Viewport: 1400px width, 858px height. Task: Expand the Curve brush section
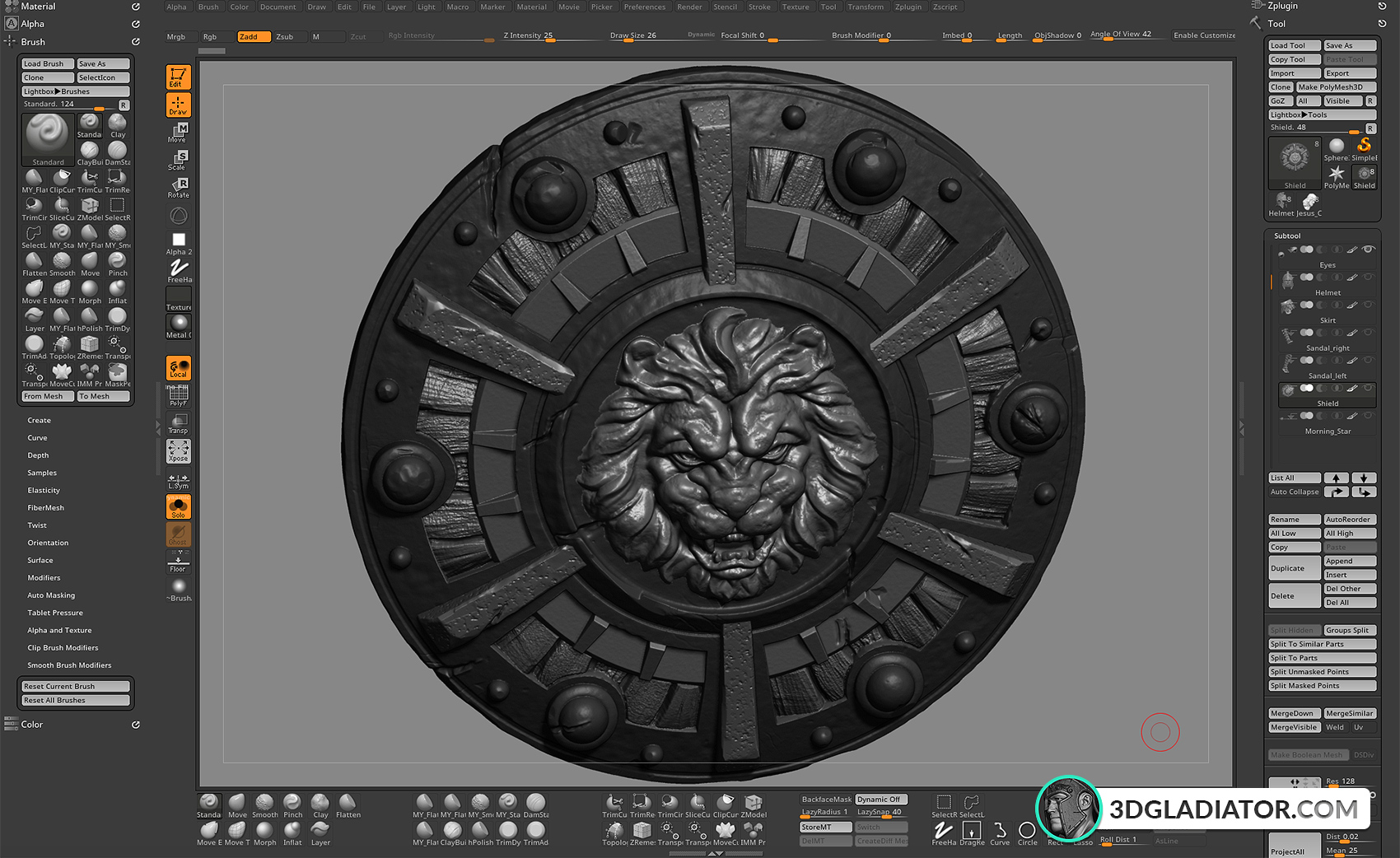coord(37,438)
